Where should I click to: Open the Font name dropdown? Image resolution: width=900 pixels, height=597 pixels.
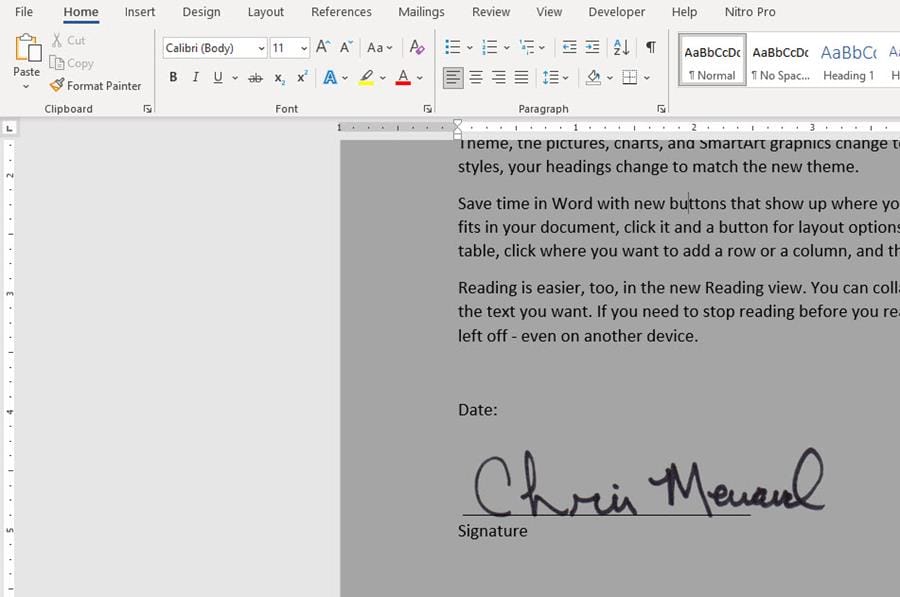(x=260, y=47)
